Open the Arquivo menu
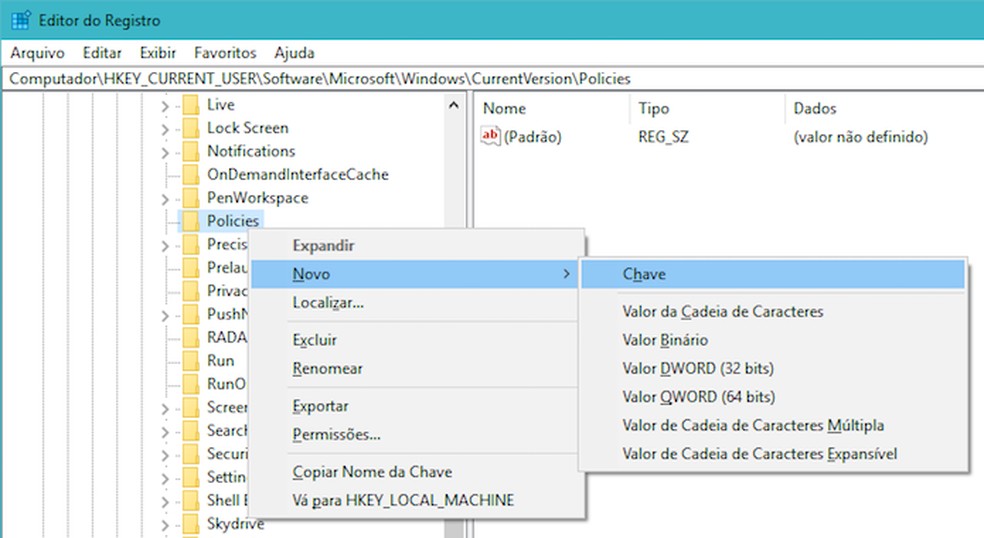The width and height of the screenshot is (984, 538). tap(37, 53)
